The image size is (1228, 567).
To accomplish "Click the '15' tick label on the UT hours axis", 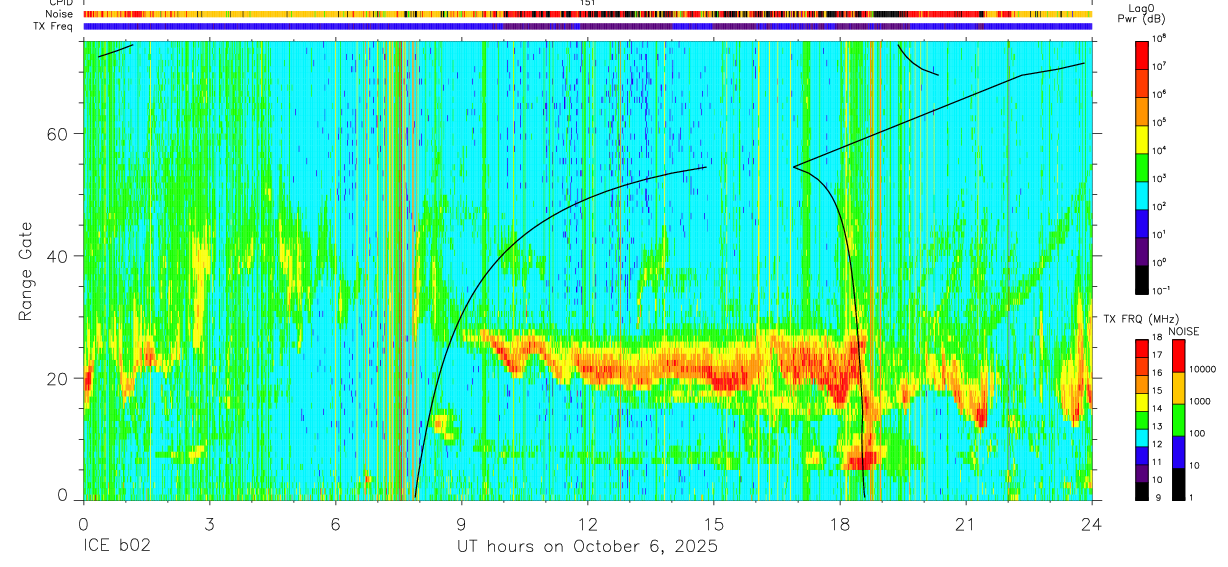I will pyautogui.click(x=714, y=523).
